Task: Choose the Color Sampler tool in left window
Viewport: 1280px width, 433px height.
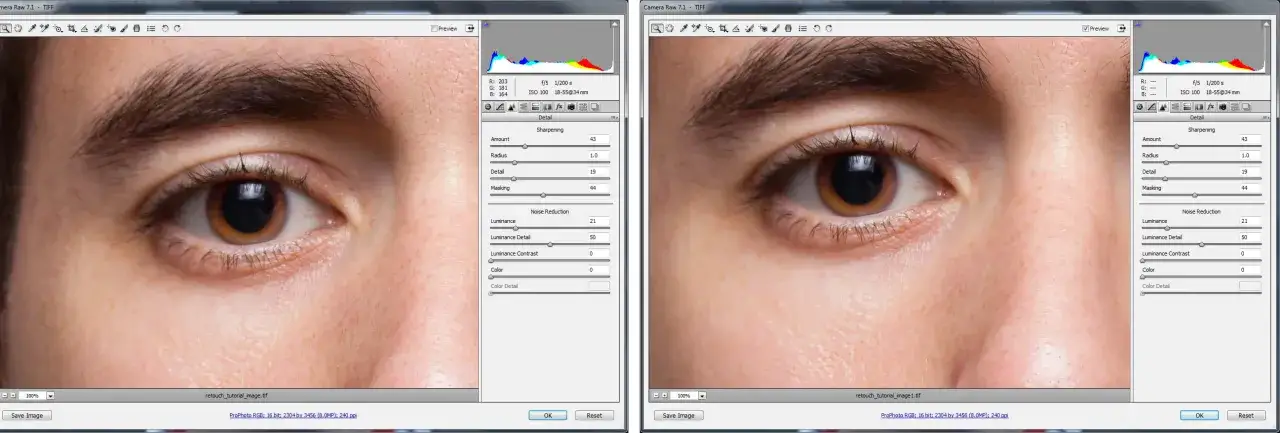Action: (x=44, y=28)
